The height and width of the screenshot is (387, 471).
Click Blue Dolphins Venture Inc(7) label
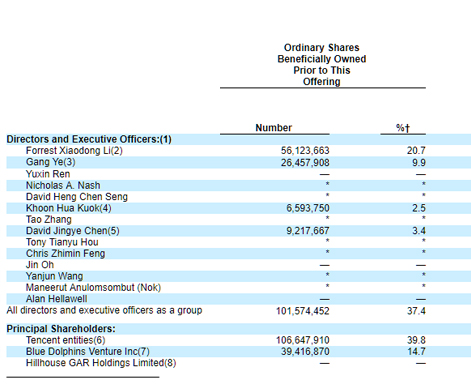pos(88,351)
